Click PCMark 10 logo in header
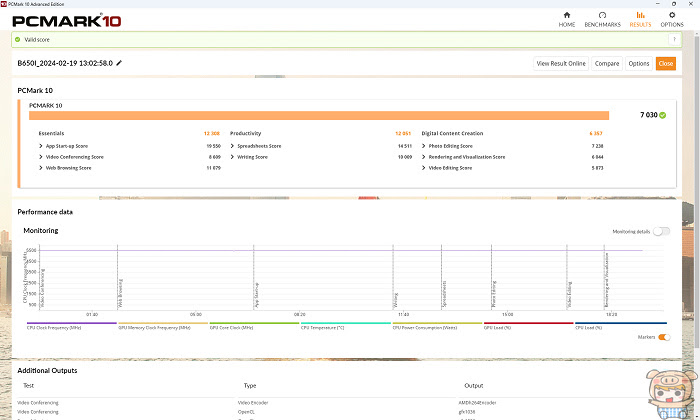This screenshot has width=700, height=420. click(x=67, y=21)
